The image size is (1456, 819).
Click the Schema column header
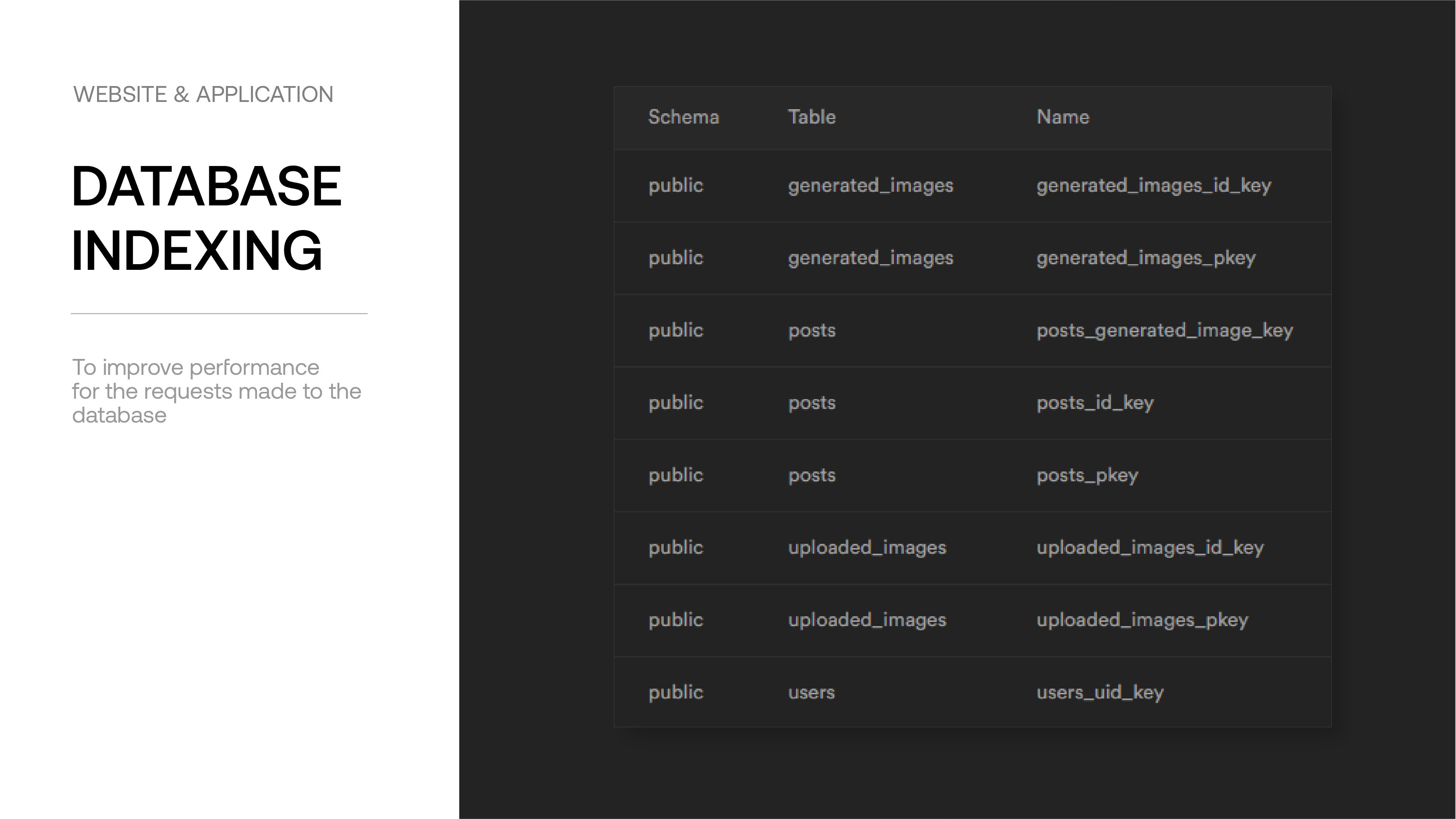(x=683, y=117)
